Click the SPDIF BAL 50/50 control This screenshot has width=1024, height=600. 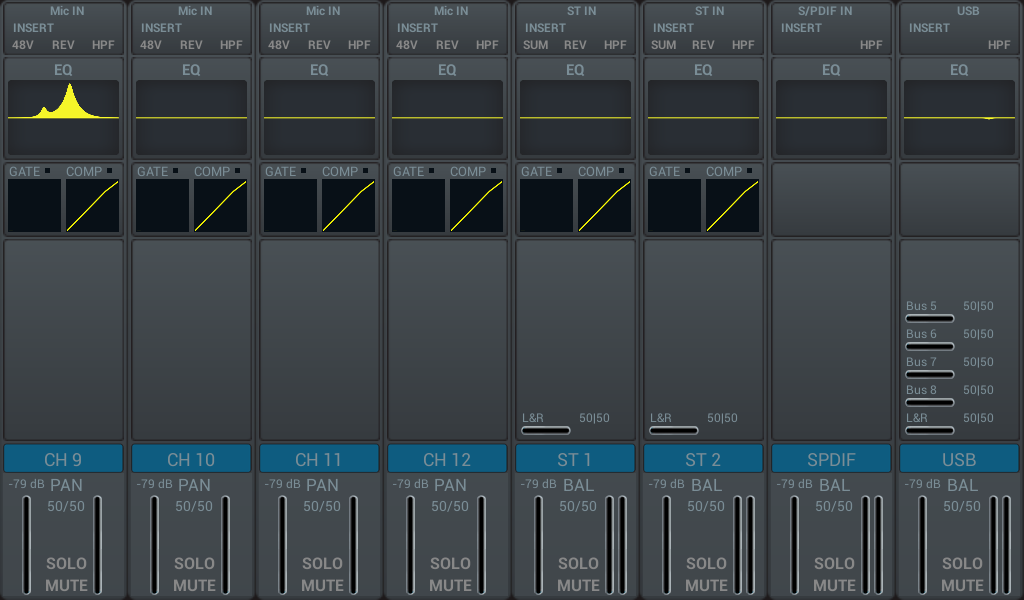834,506
